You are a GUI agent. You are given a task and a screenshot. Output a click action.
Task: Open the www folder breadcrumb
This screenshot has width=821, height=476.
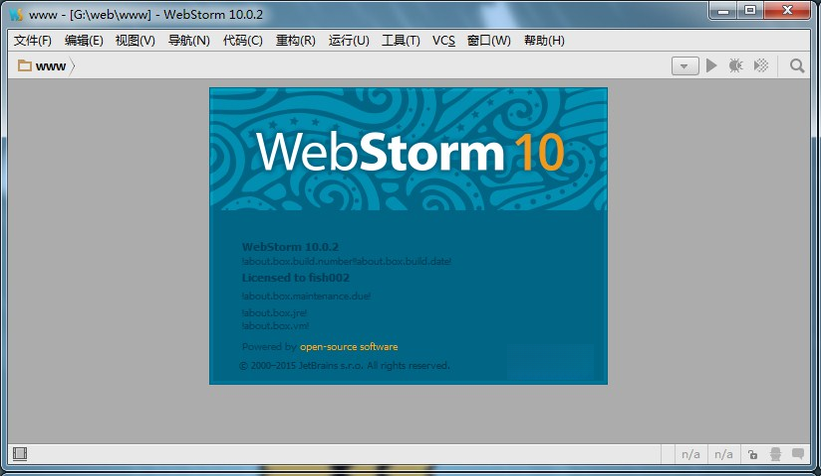pyautogui.click(x=42, y=66)
